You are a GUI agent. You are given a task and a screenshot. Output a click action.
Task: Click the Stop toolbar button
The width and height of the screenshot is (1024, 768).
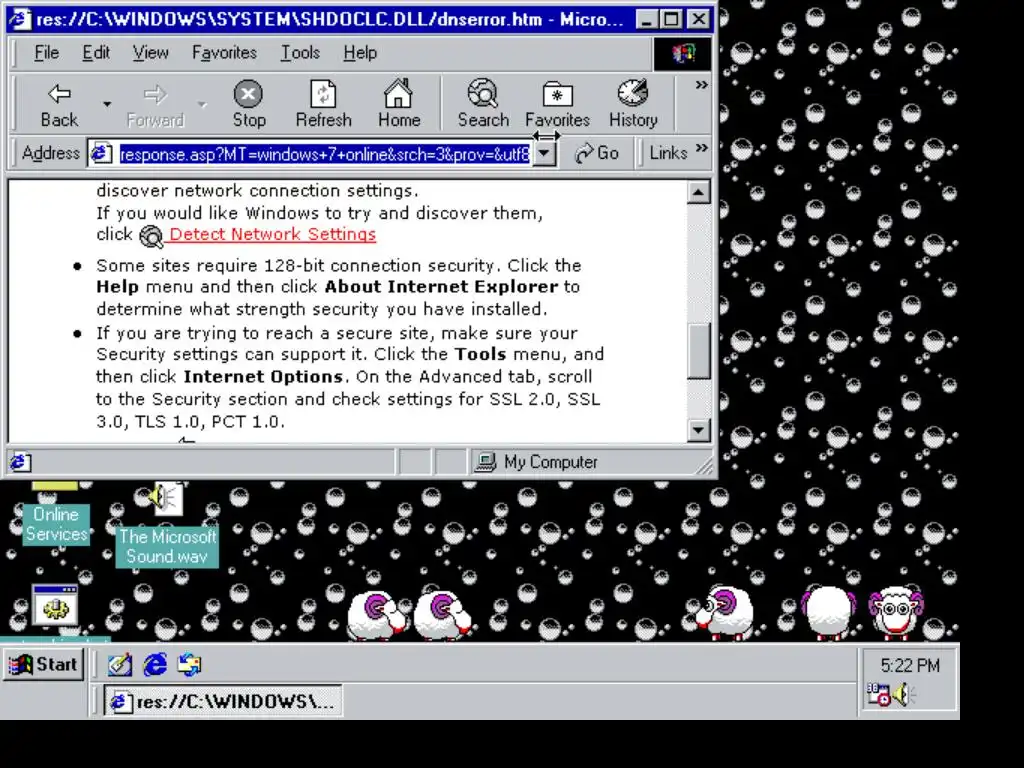pyautogui.click(x=249, y=104)
